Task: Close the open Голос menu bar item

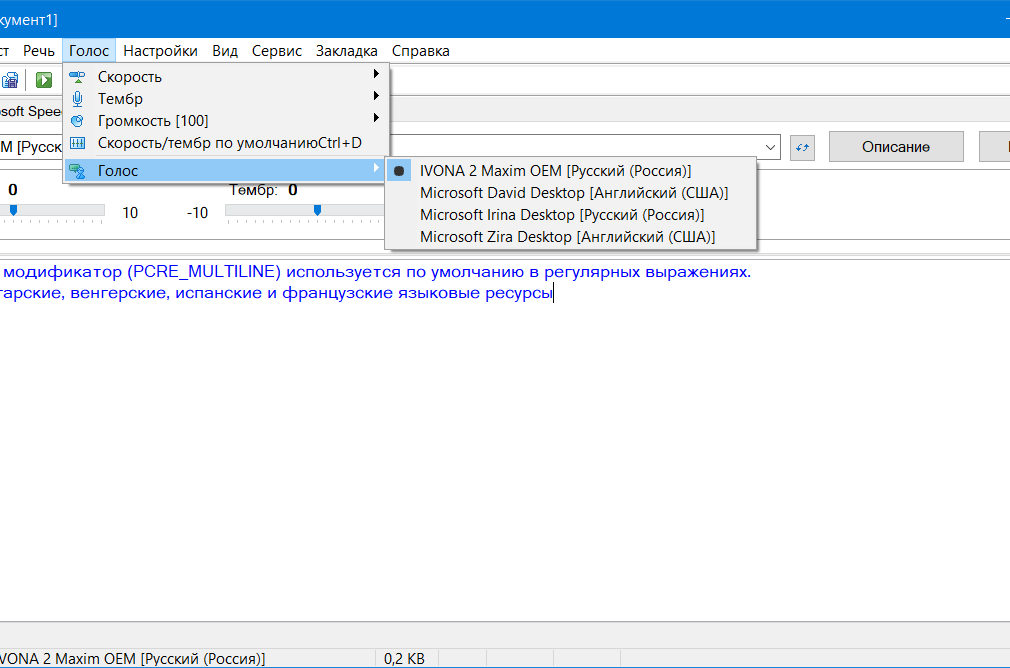Action: (x=89, y=51)
